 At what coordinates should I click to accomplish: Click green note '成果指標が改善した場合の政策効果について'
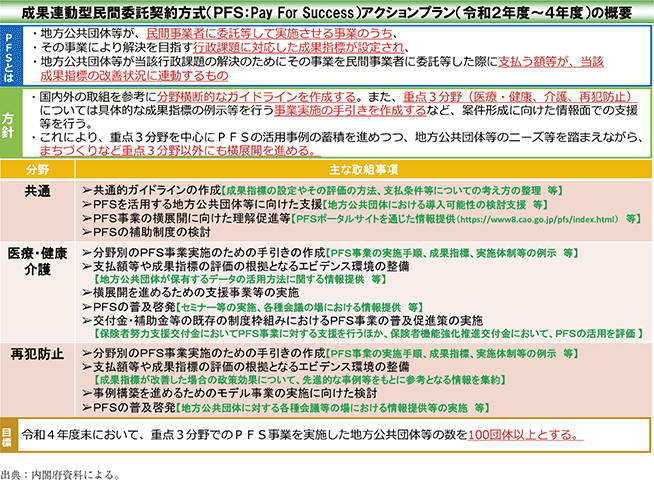tap(300, 380)
